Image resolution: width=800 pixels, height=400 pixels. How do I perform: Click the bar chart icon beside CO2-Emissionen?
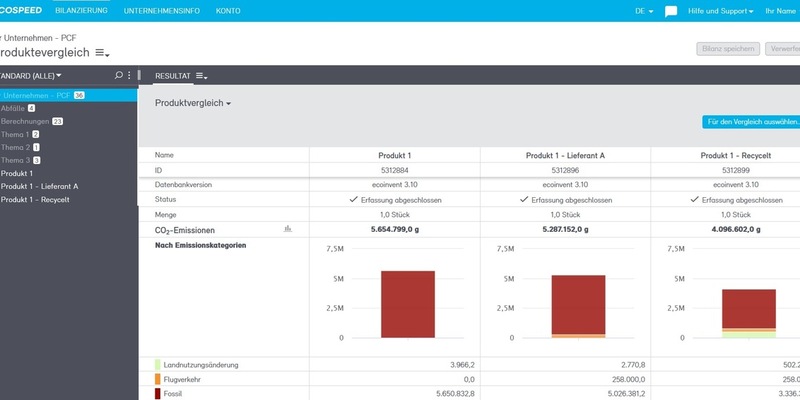click(x=288, y=229)
